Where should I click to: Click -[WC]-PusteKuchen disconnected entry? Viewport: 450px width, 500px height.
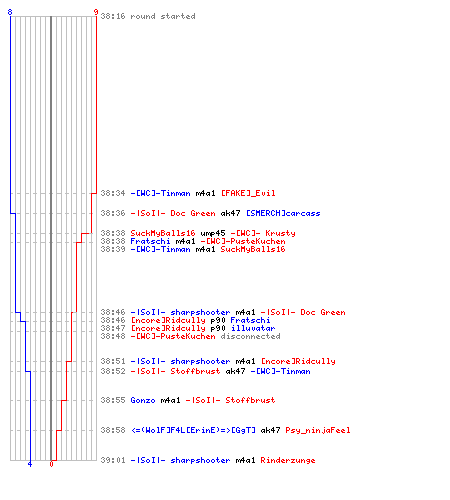tap(205, 337)
